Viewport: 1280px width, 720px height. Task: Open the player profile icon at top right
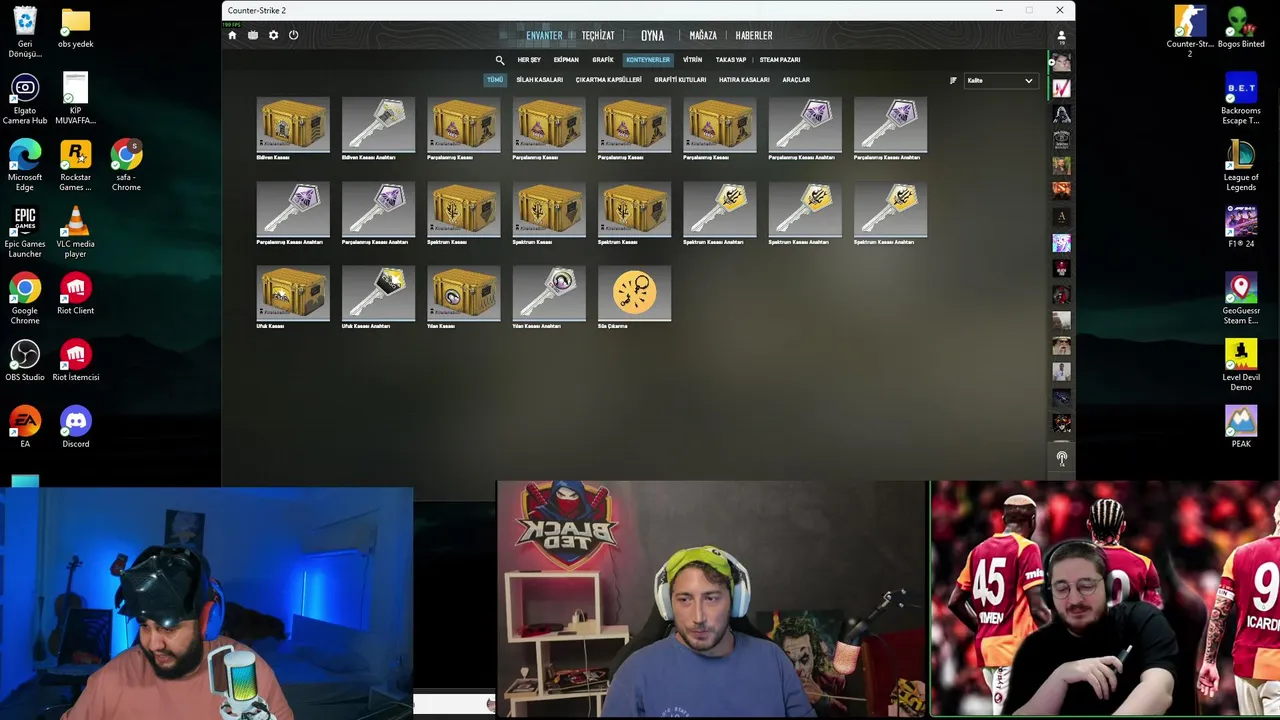click(1061, 36)
